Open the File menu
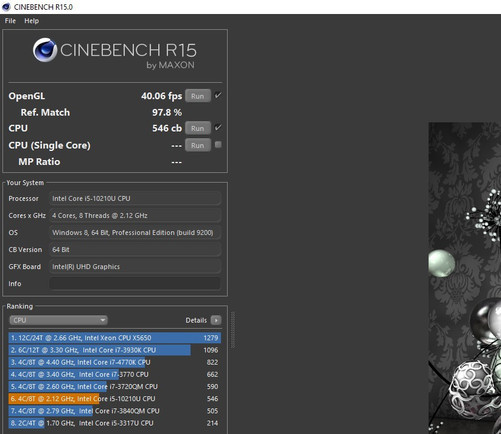This screenshot has height=434, width=501. pos(10,21)
